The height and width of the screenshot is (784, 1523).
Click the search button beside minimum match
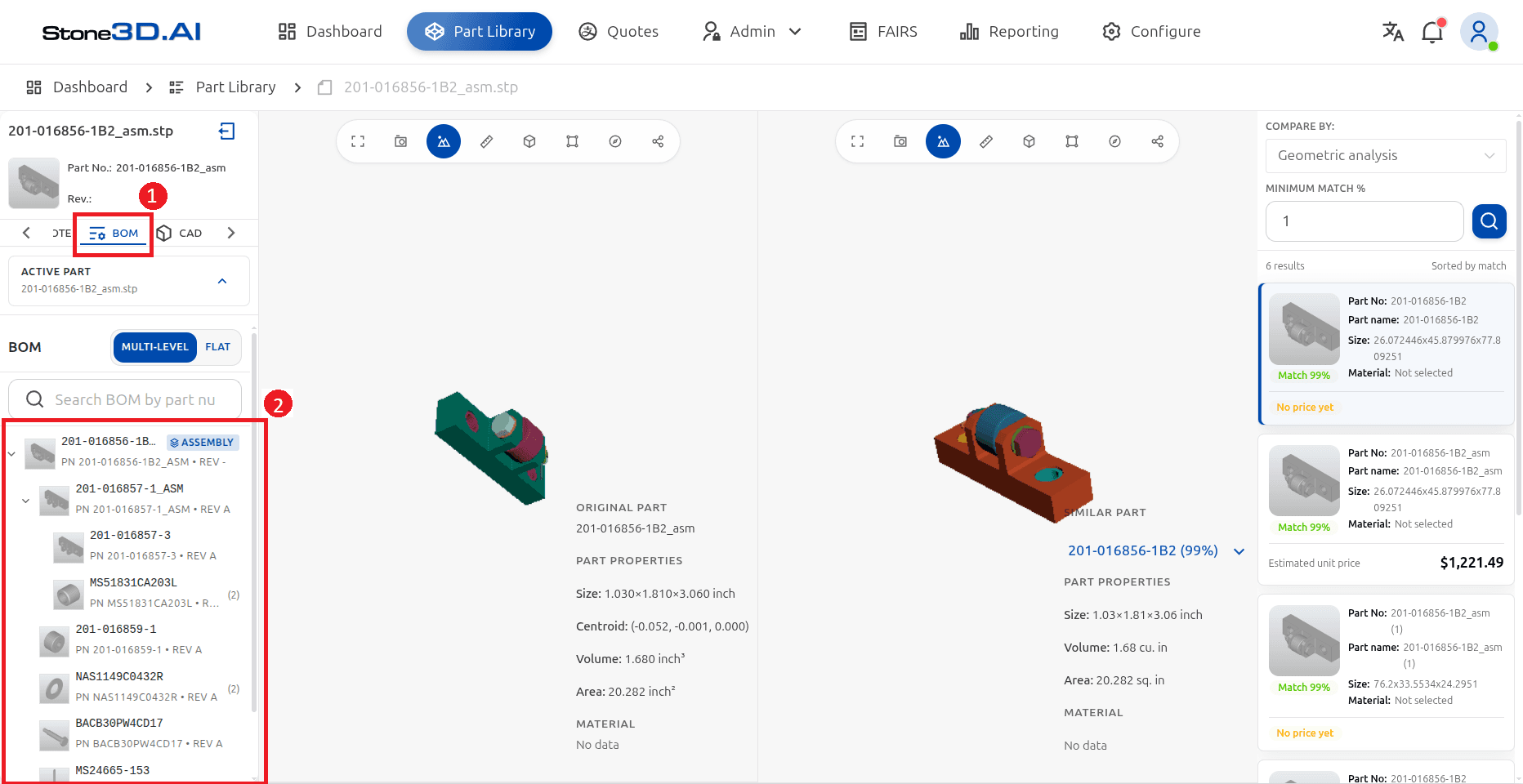pyautogui.click(x=1490, y=221)
